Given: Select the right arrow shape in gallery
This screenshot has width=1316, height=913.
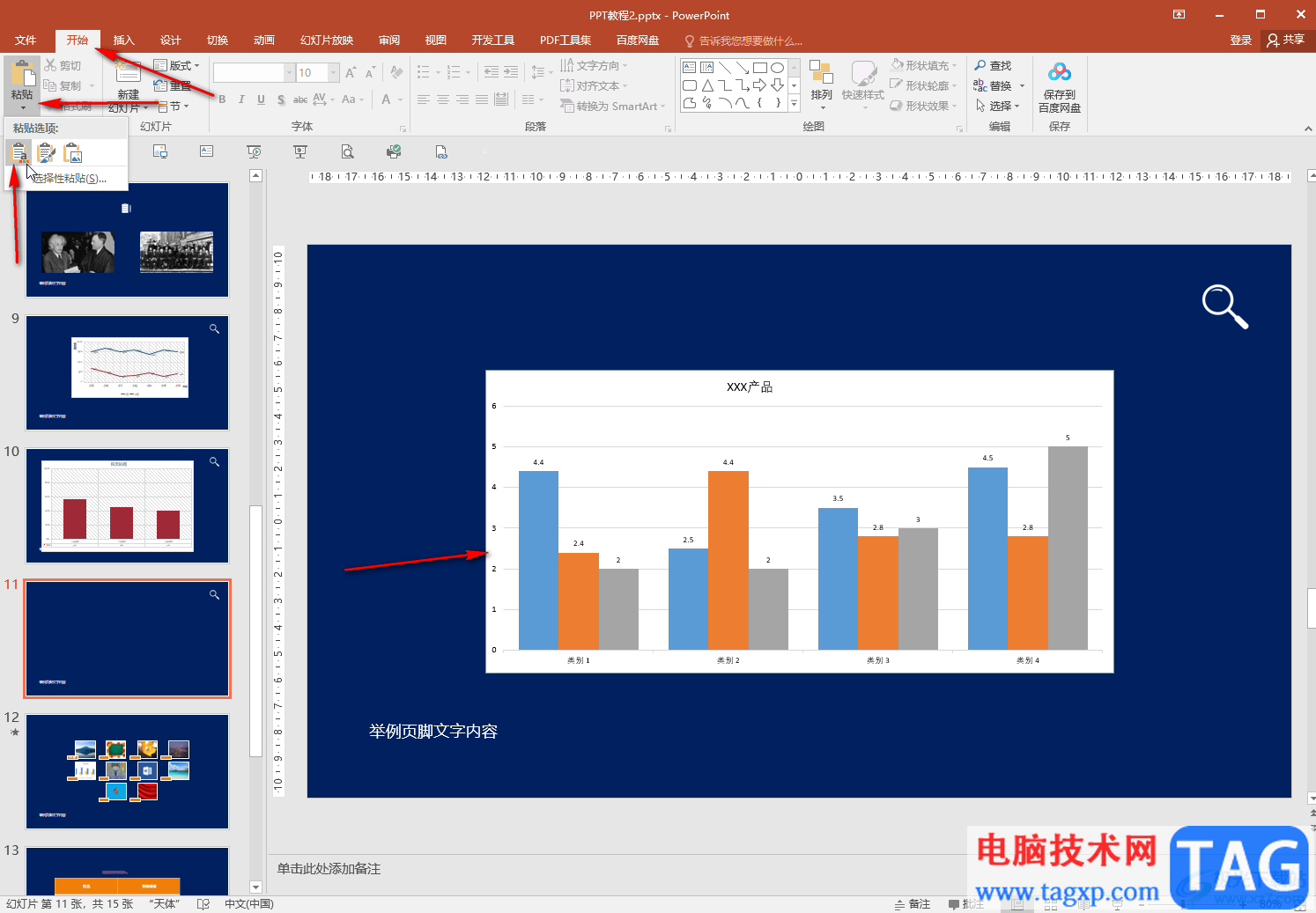Looking at the screenshot, I should click(x=759, y=85).
